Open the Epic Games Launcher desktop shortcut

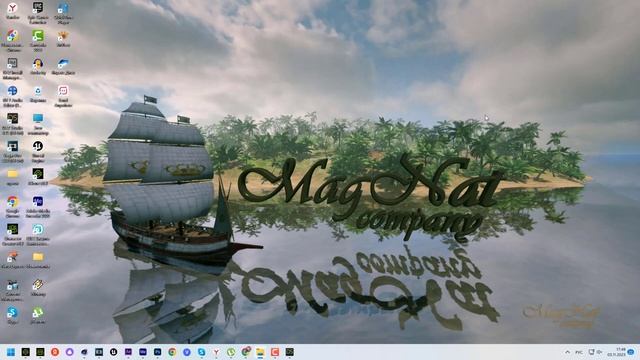[38, 12]
